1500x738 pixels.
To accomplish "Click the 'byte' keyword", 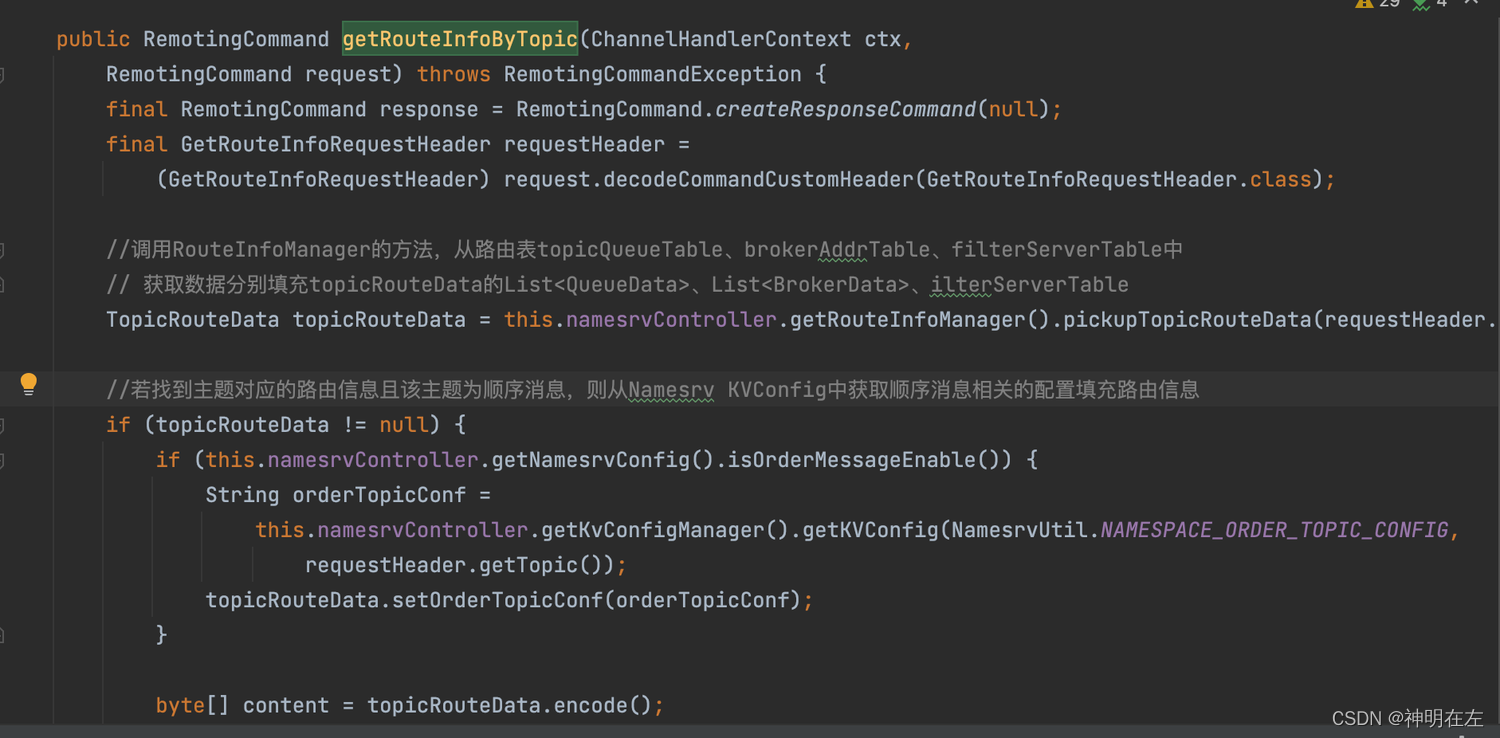I will 181,706.
